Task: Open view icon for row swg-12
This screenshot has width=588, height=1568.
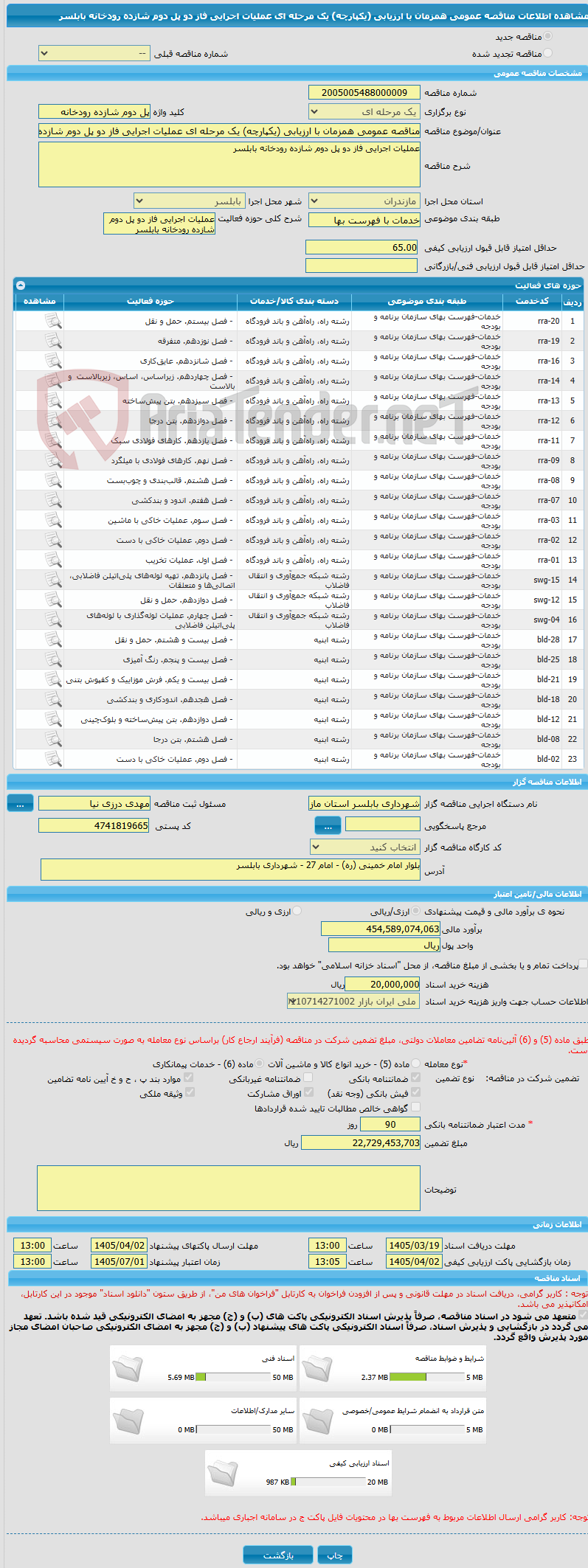Action: tap(53, 600)
